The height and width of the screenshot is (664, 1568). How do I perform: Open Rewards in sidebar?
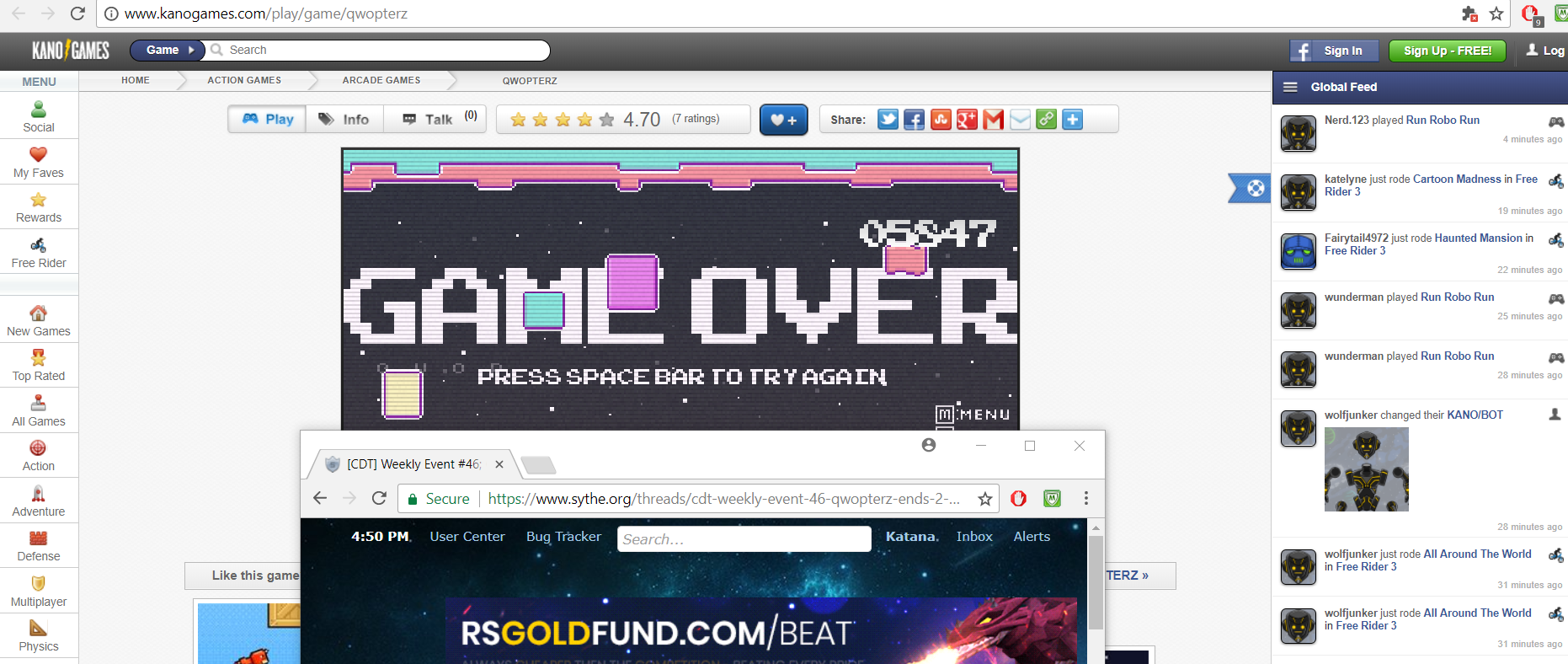point(39,206)
